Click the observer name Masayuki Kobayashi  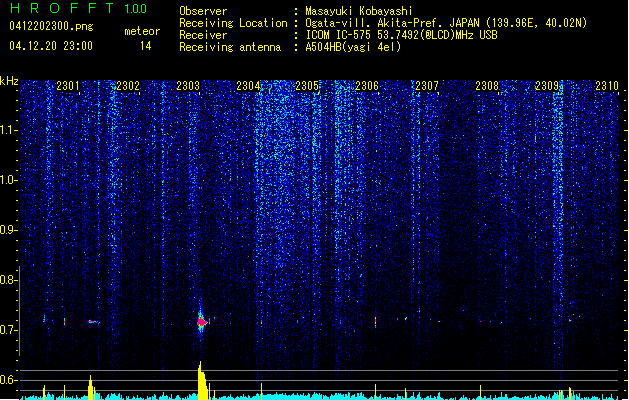click(x=359, y=11)
